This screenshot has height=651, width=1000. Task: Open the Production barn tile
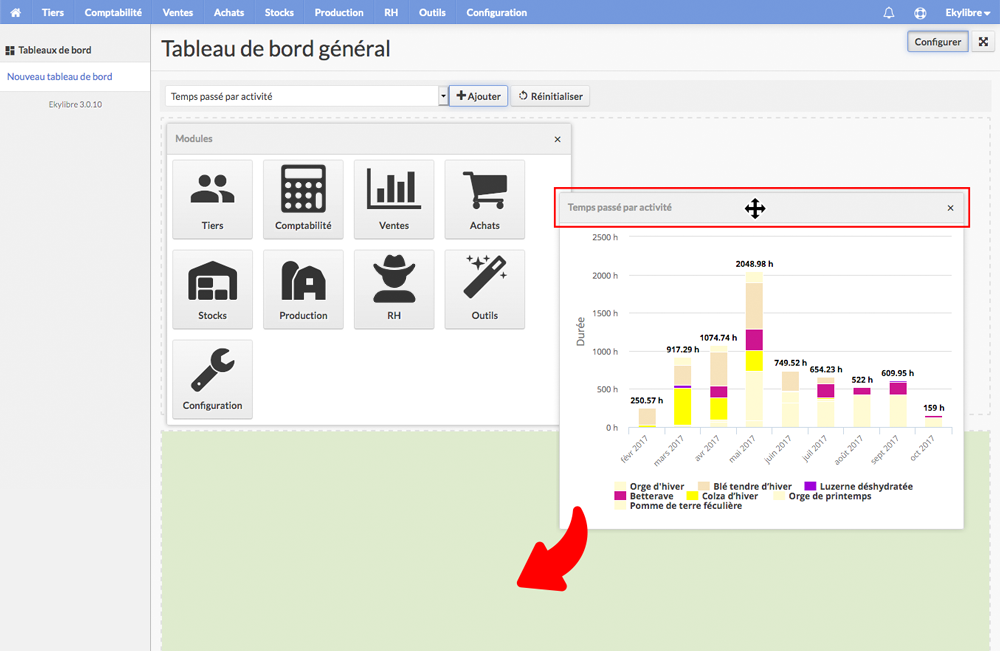point(303,289)
